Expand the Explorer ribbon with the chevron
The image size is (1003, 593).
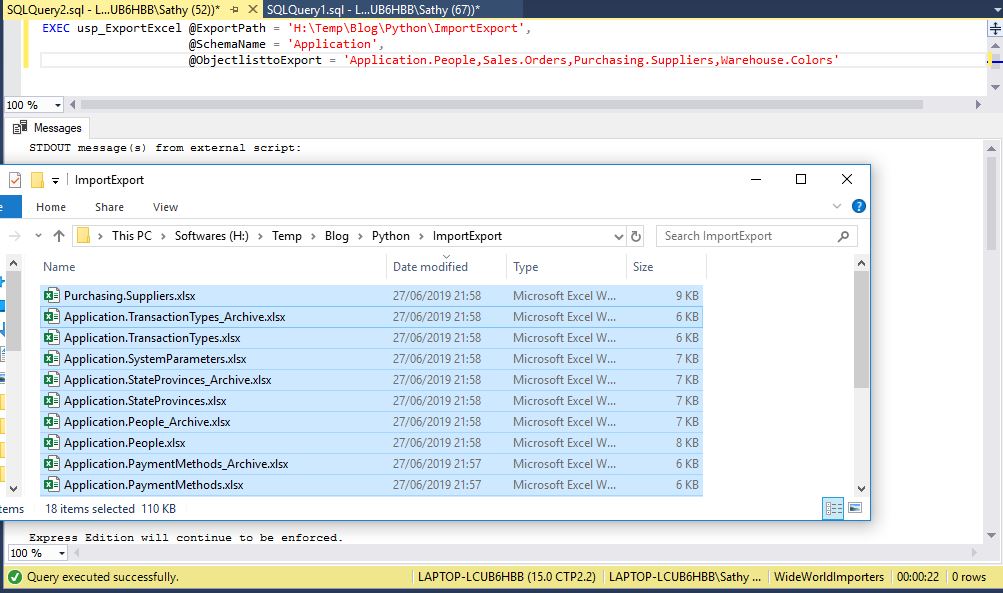click(838, 206)
